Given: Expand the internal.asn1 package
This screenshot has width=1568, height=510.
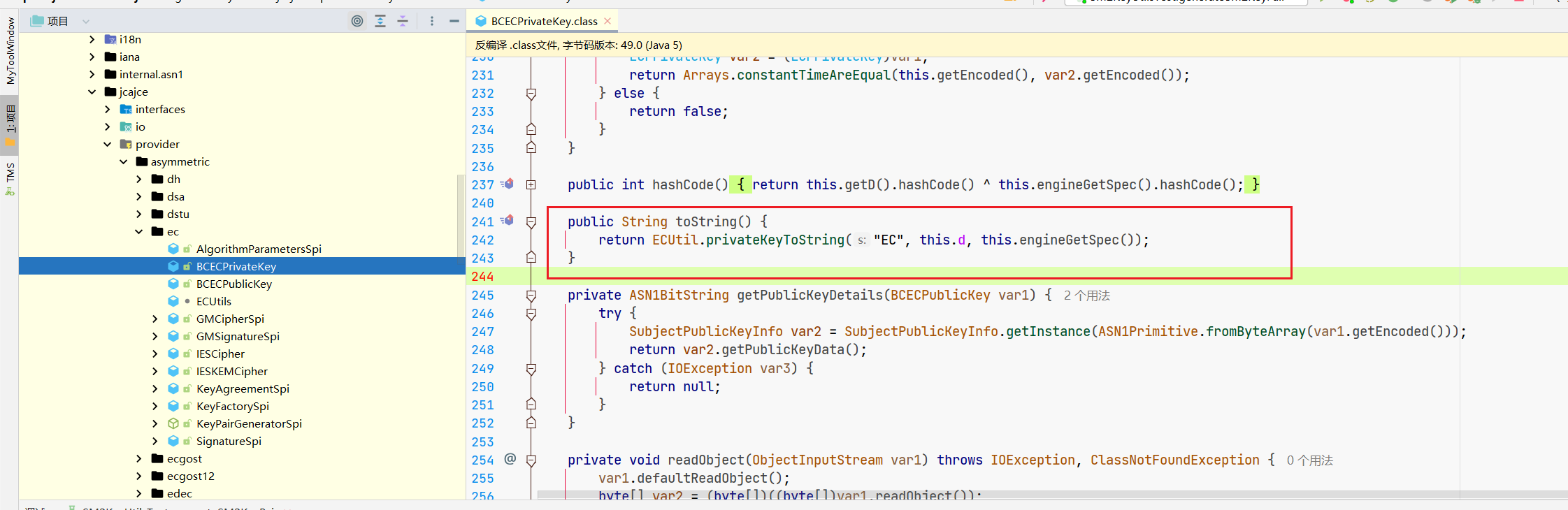Looking at the screenshot, I should pos(92,74).
